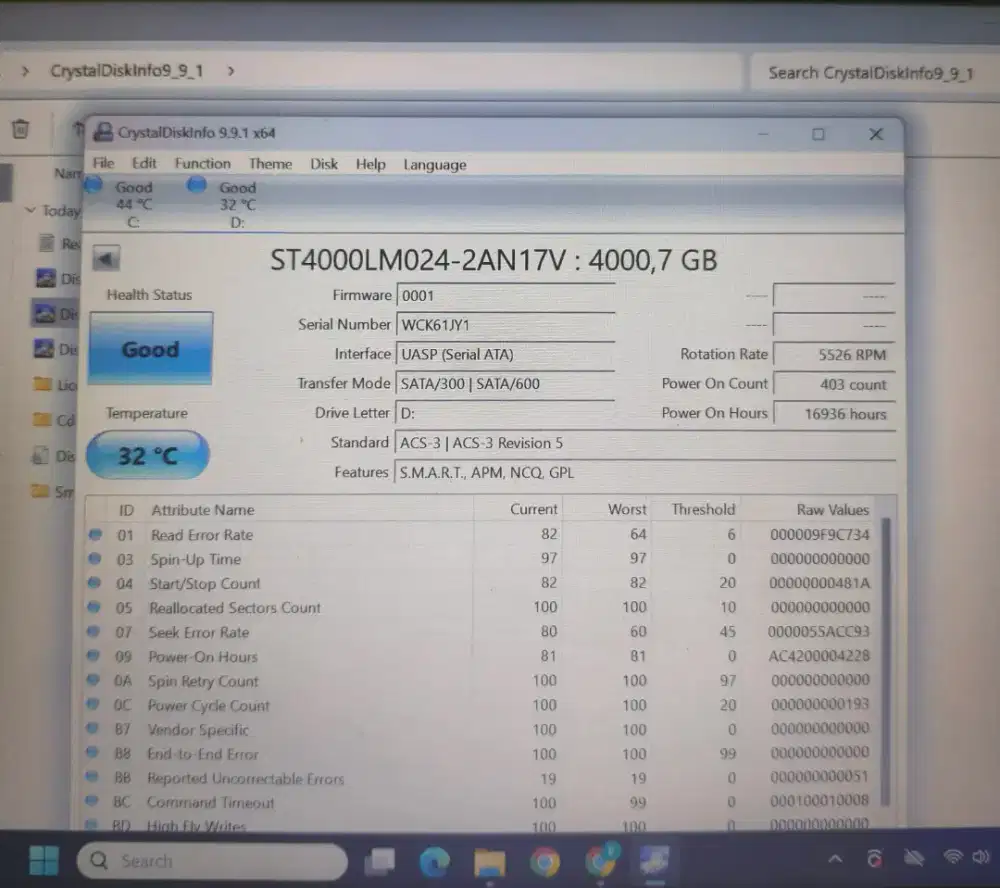Show hidden system tray icons
Screen dimensions: 1000x888
(x=835, y=859)
